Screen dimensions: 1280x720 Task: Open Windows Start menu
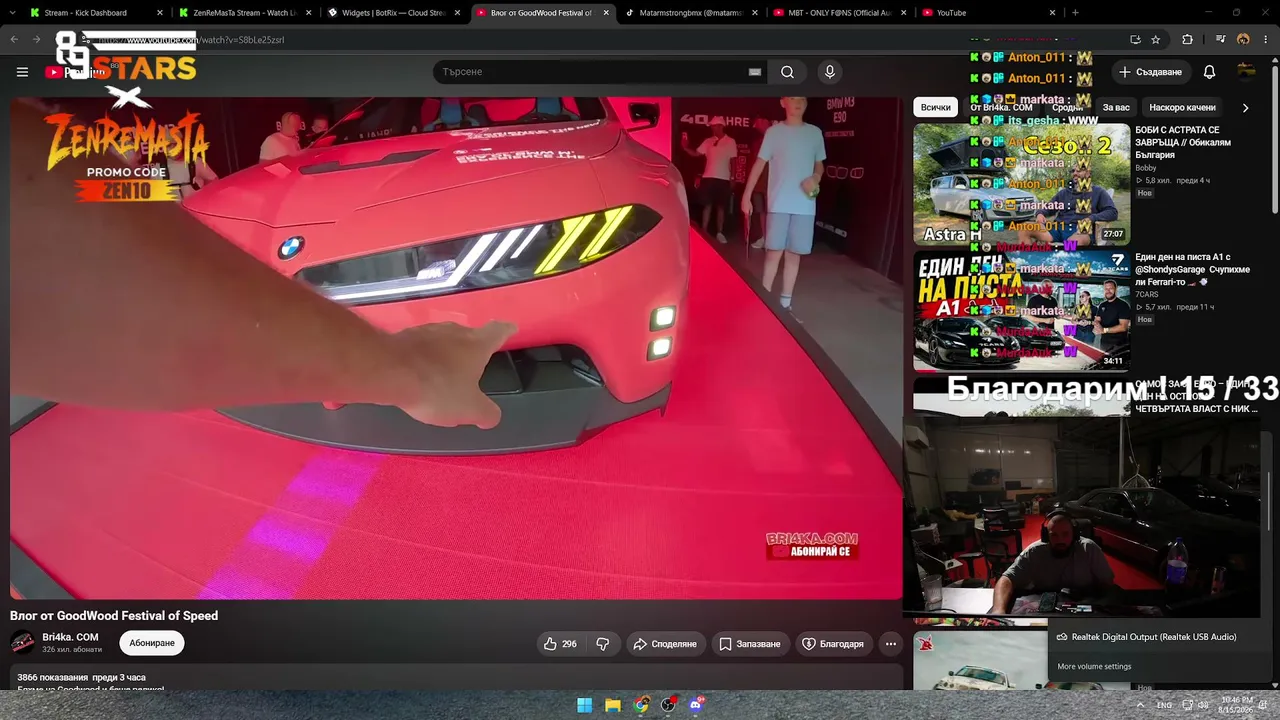pyautogui.click(x=585, y=705)
